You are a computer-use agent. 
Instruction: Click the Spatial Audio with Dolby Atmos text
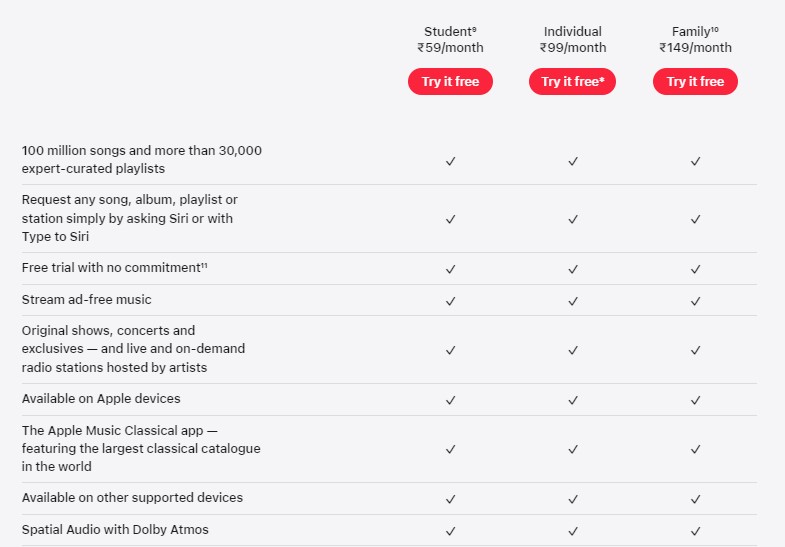pos(115,529)
